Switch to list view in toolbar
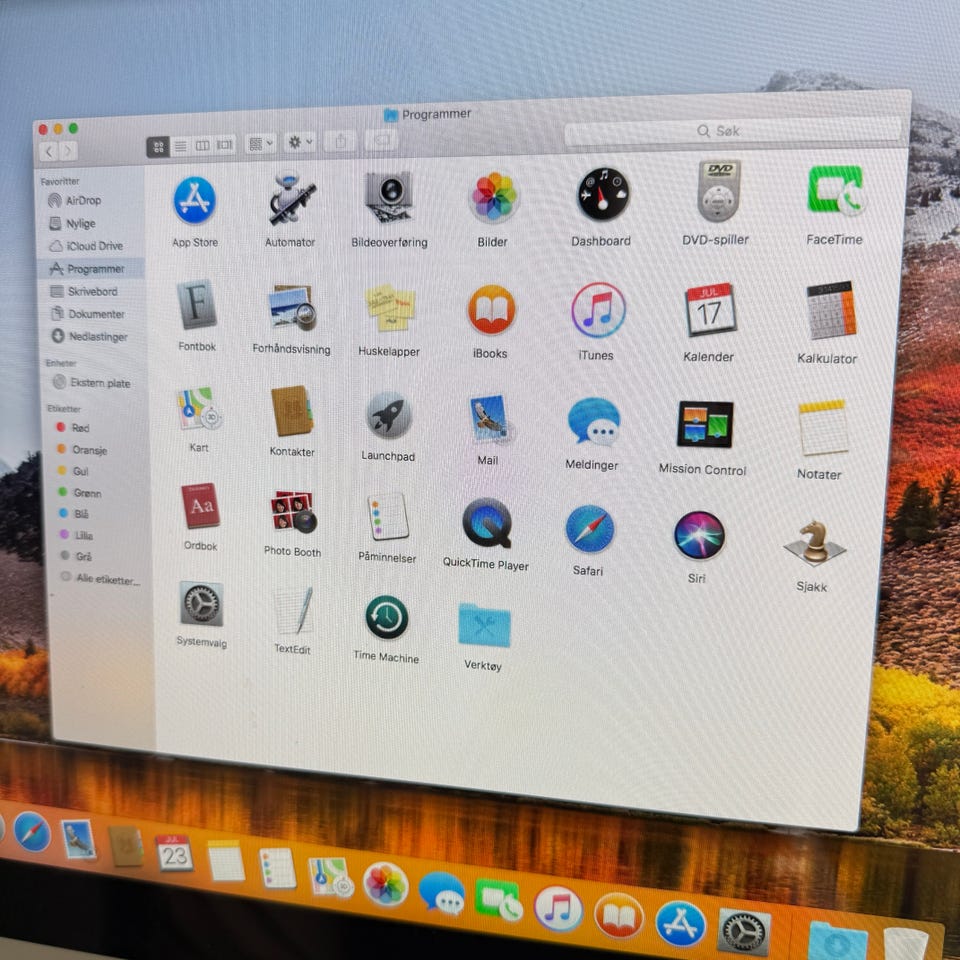 click(181, 146)
